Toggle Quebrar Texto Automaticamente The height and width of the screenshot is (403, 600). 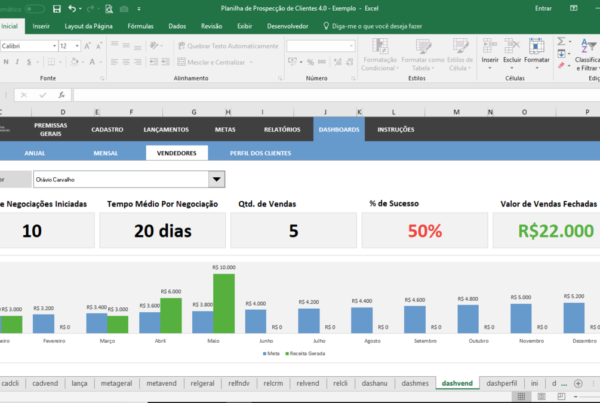228,46
